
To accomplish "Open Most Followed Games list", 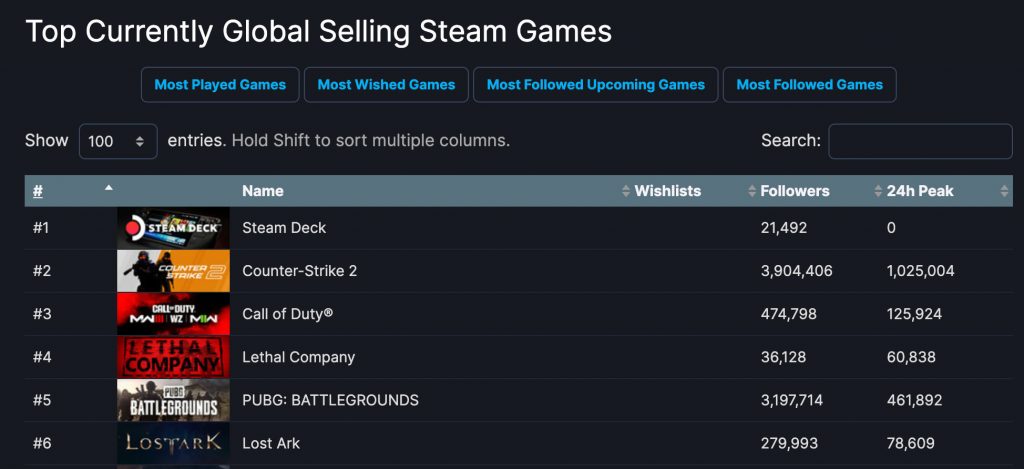I will click(809, 85).
